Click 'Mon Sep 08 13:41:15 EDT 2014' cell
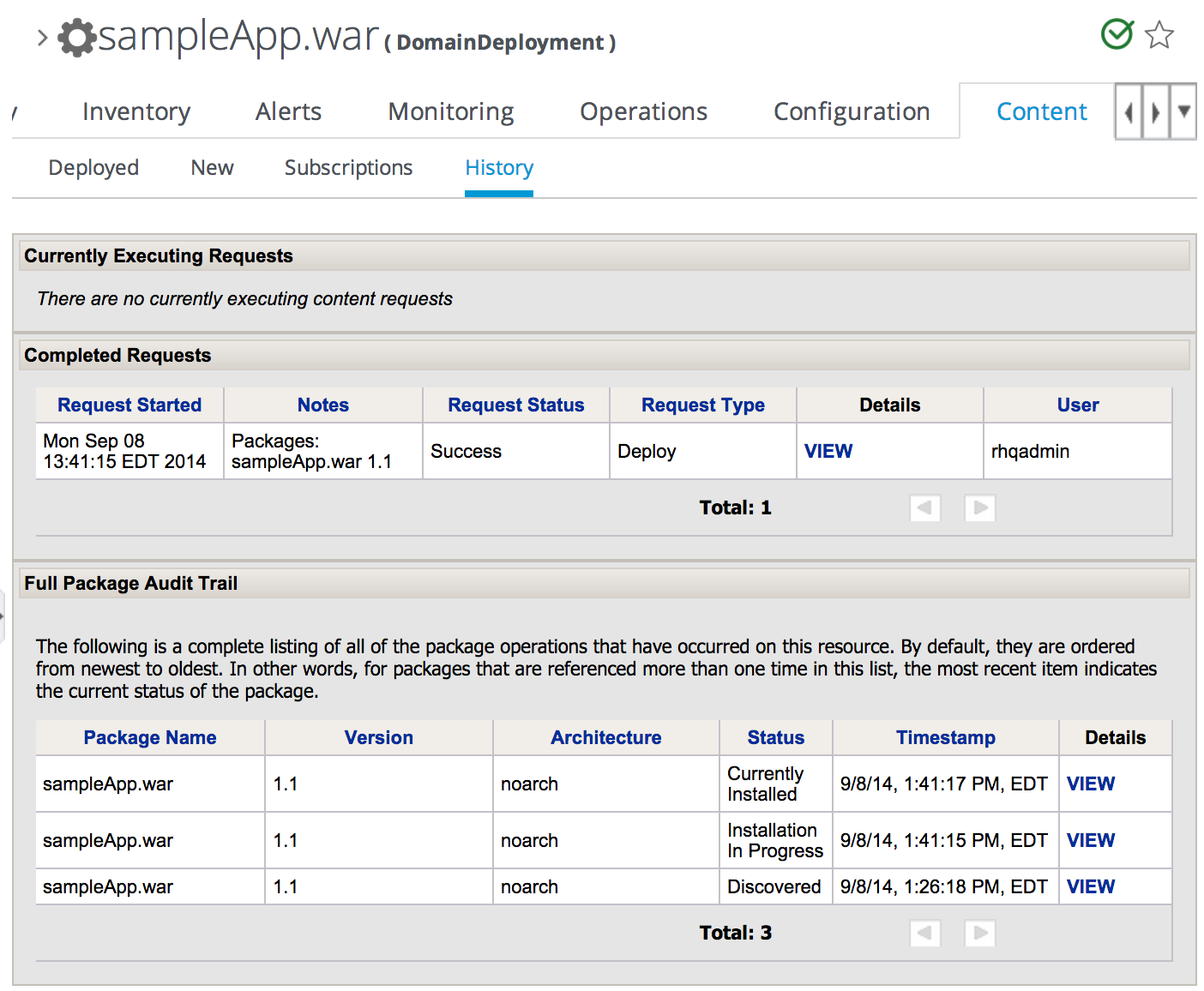 coord(129,451)
